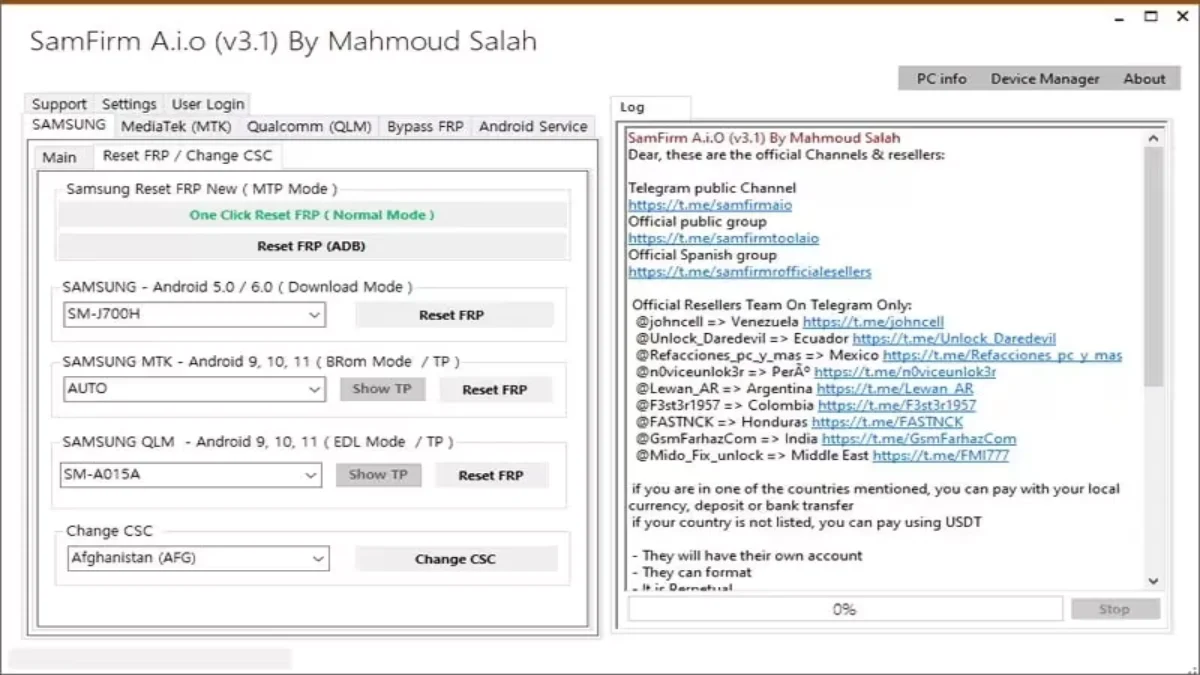
Task: Open the t.me/johncell link
Action: (x=873, y=323)
